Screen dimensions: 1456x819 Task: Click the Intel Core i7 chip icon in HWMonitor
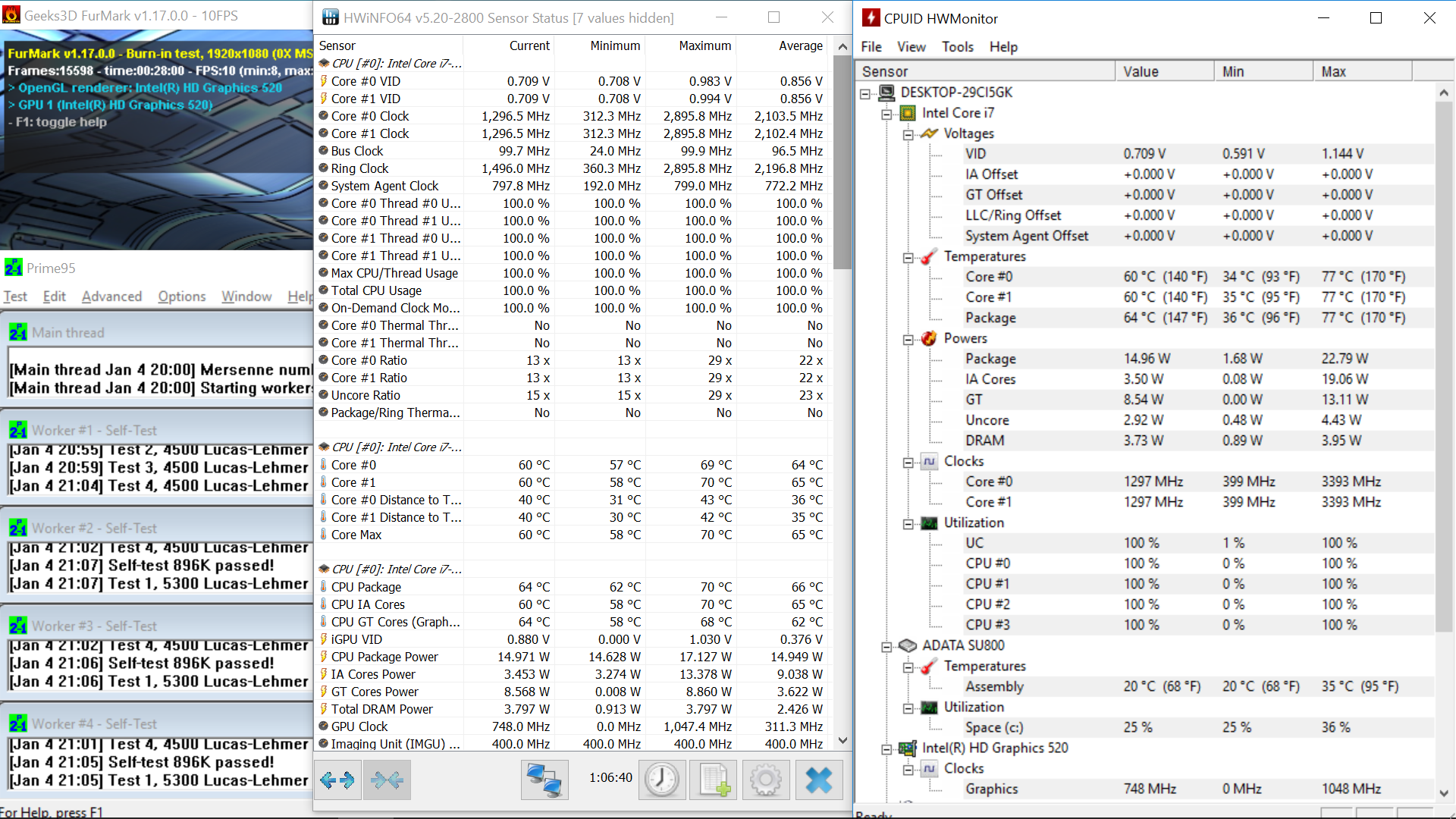[908, 113]
